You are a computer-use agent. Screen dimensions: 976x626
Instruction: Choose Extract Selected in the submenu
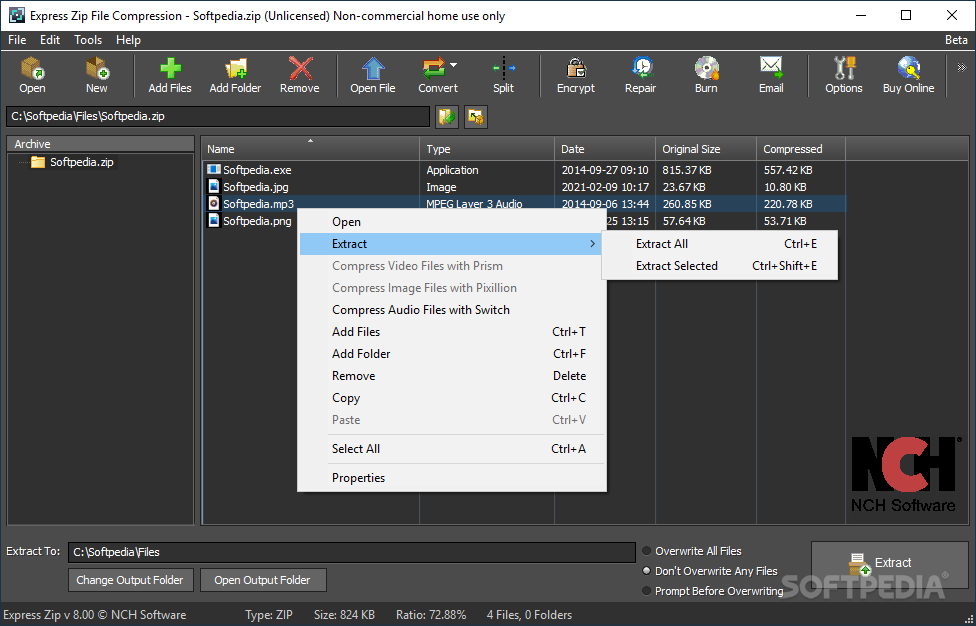720,266
